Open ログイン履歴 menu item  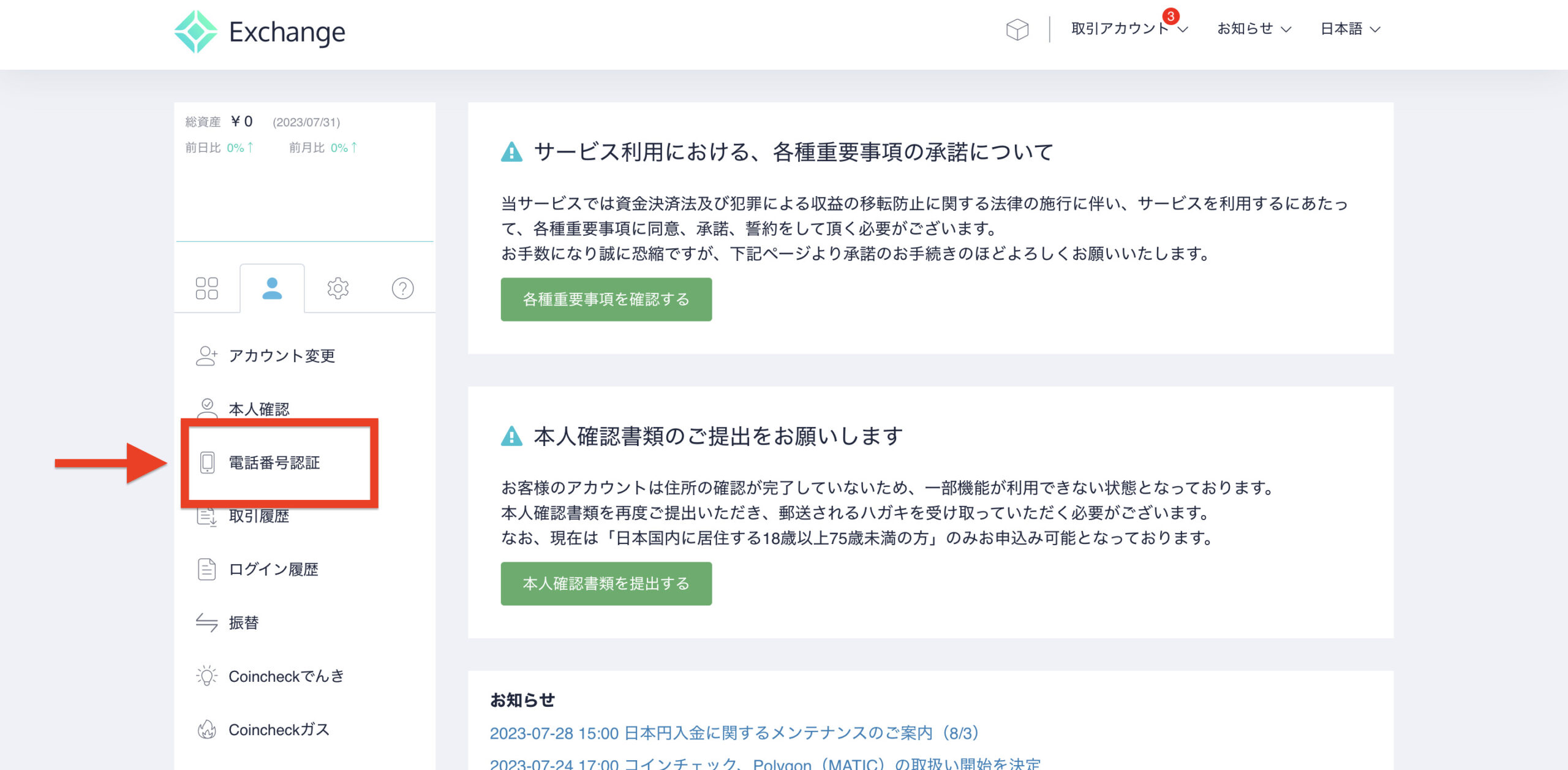[257, 569]
